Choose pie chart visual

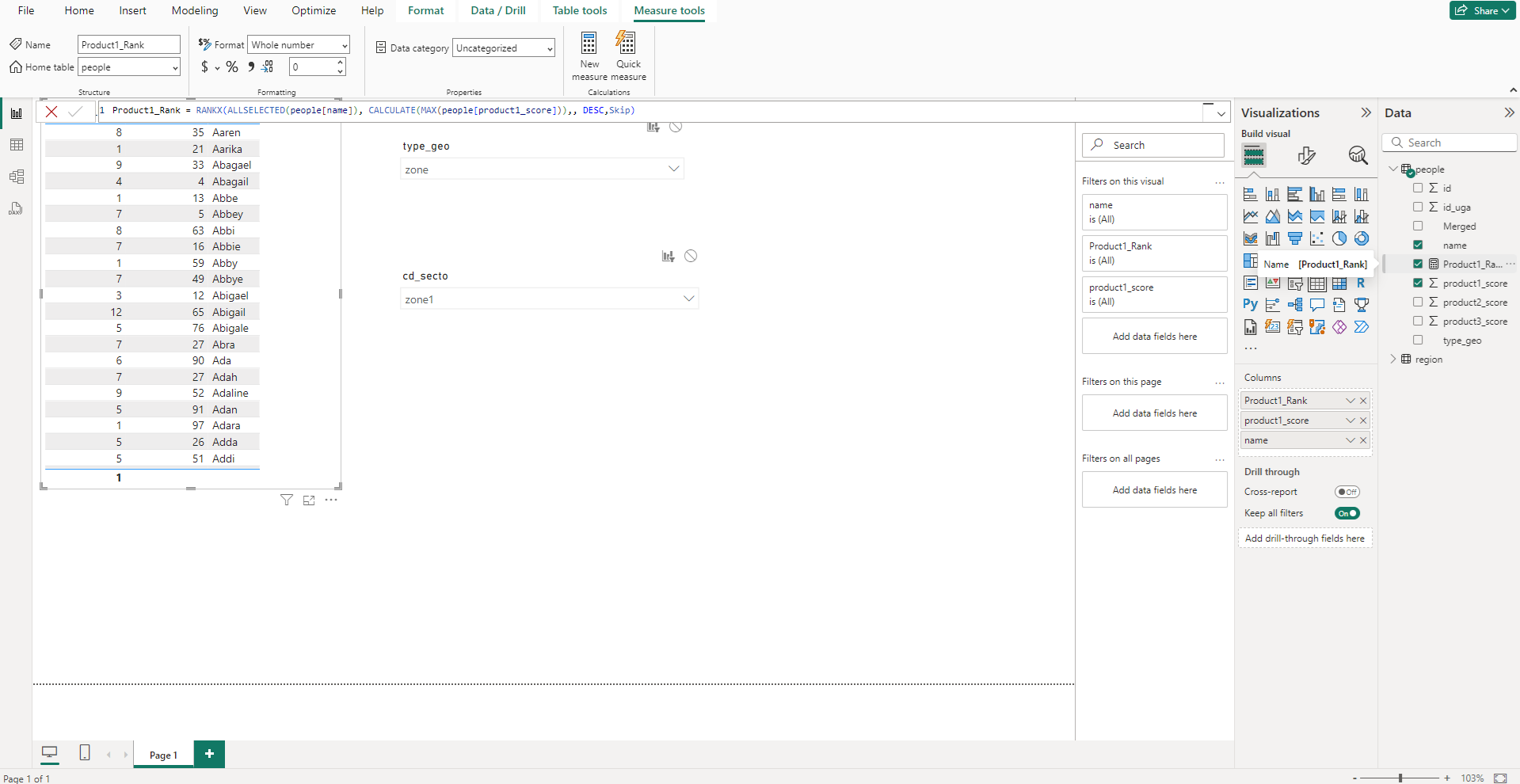click(x=1339, y=238)
